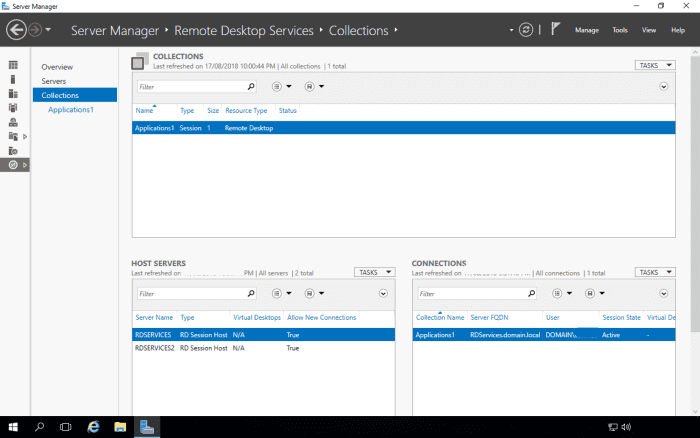Viewport: 700px width, 438px height.
Task: Select the RDSERVICES host server row
Action: [263, 335]
